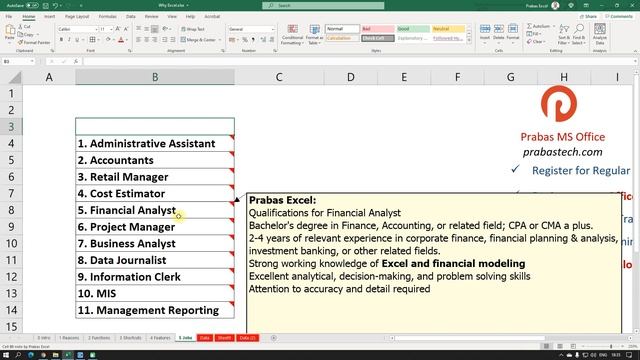Image resolution: width=640 pixels, height=360 pixels.
Task: Open Conditional Formatting menu
Action: coord(292,35)
